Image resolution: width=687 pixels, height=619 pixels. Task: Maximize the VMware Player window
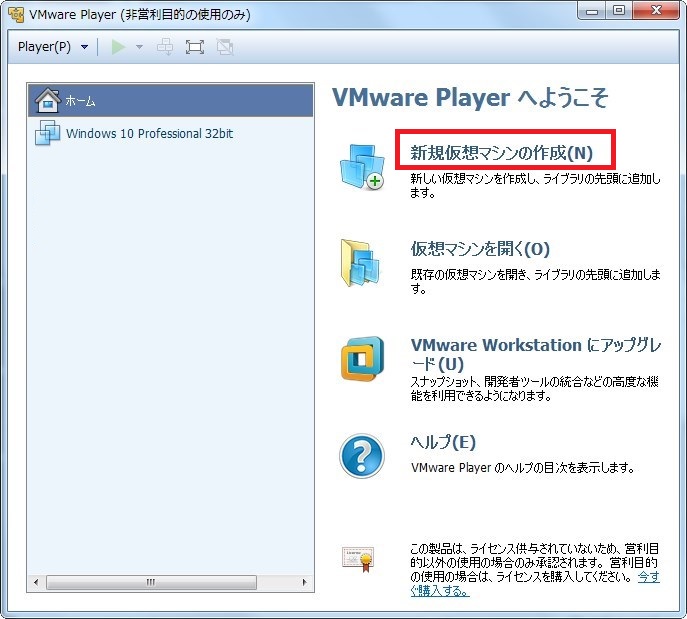click(619, 11)
